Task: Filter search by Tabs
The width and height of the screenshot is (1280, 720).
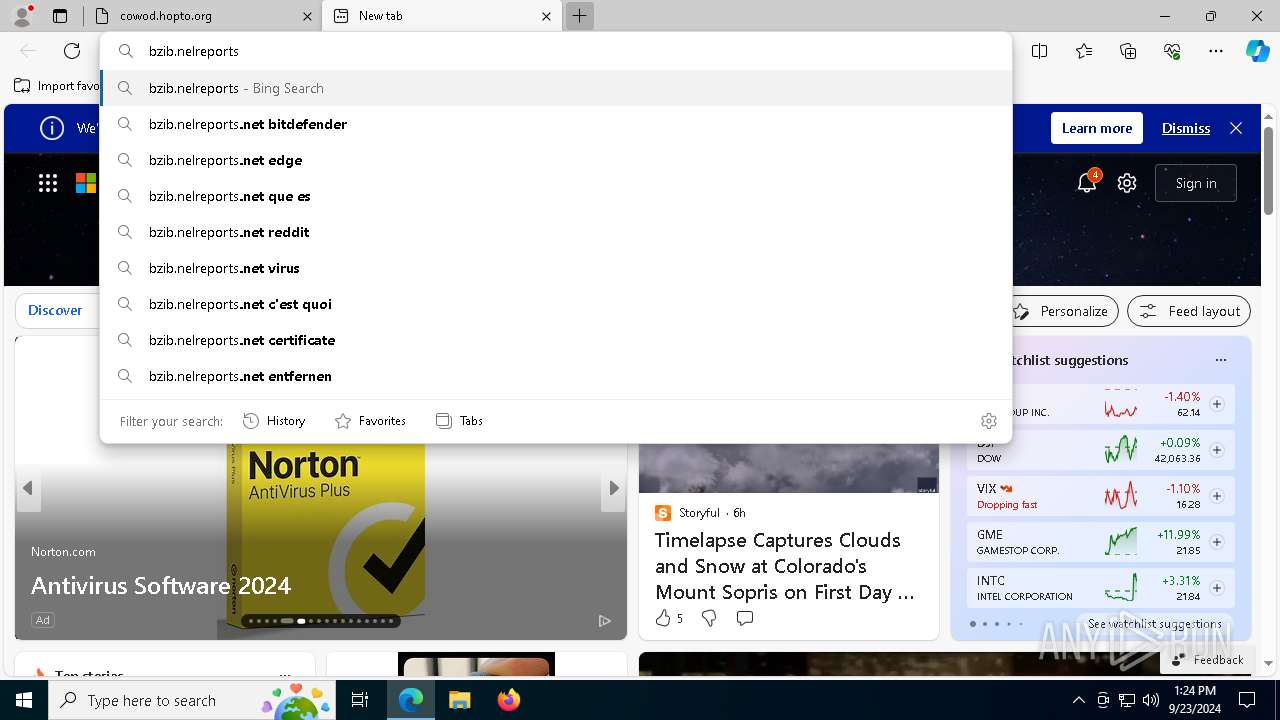Action: point(460,421)
